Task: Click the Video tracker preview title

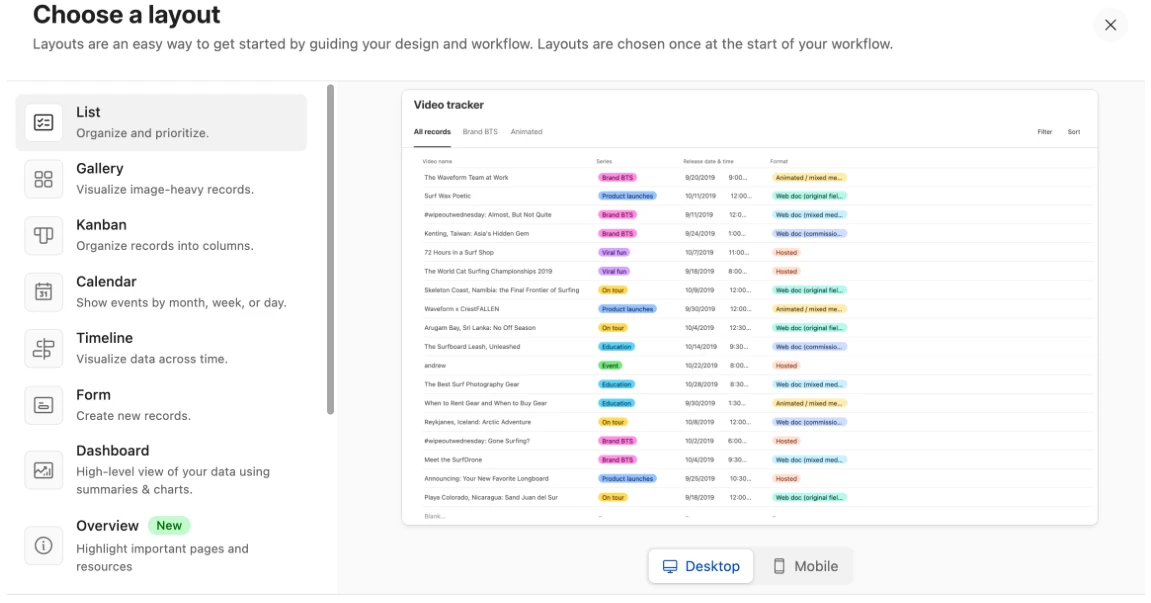Action: tap(449, 105)
